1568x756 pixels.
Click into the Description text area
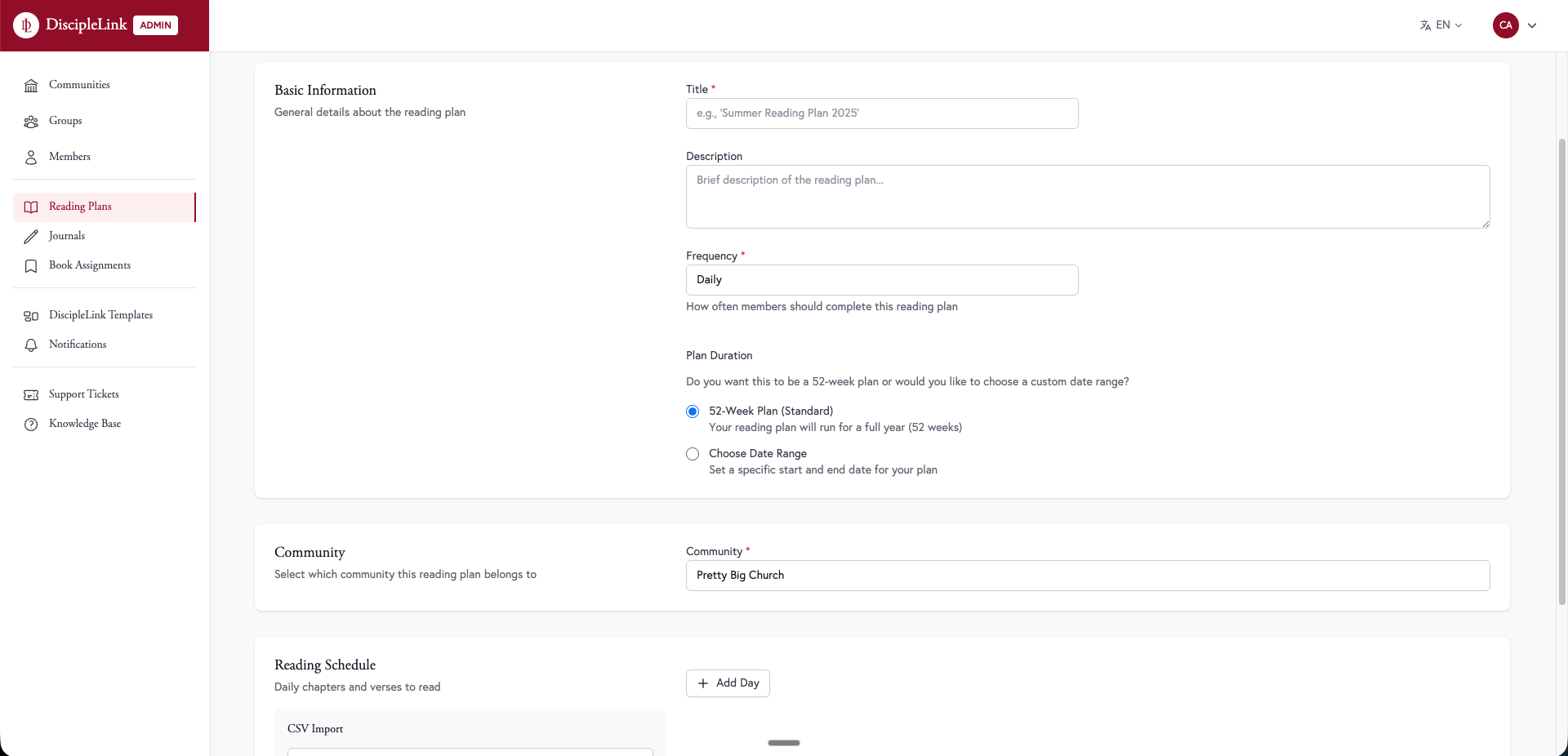[x=1088, y=197]
